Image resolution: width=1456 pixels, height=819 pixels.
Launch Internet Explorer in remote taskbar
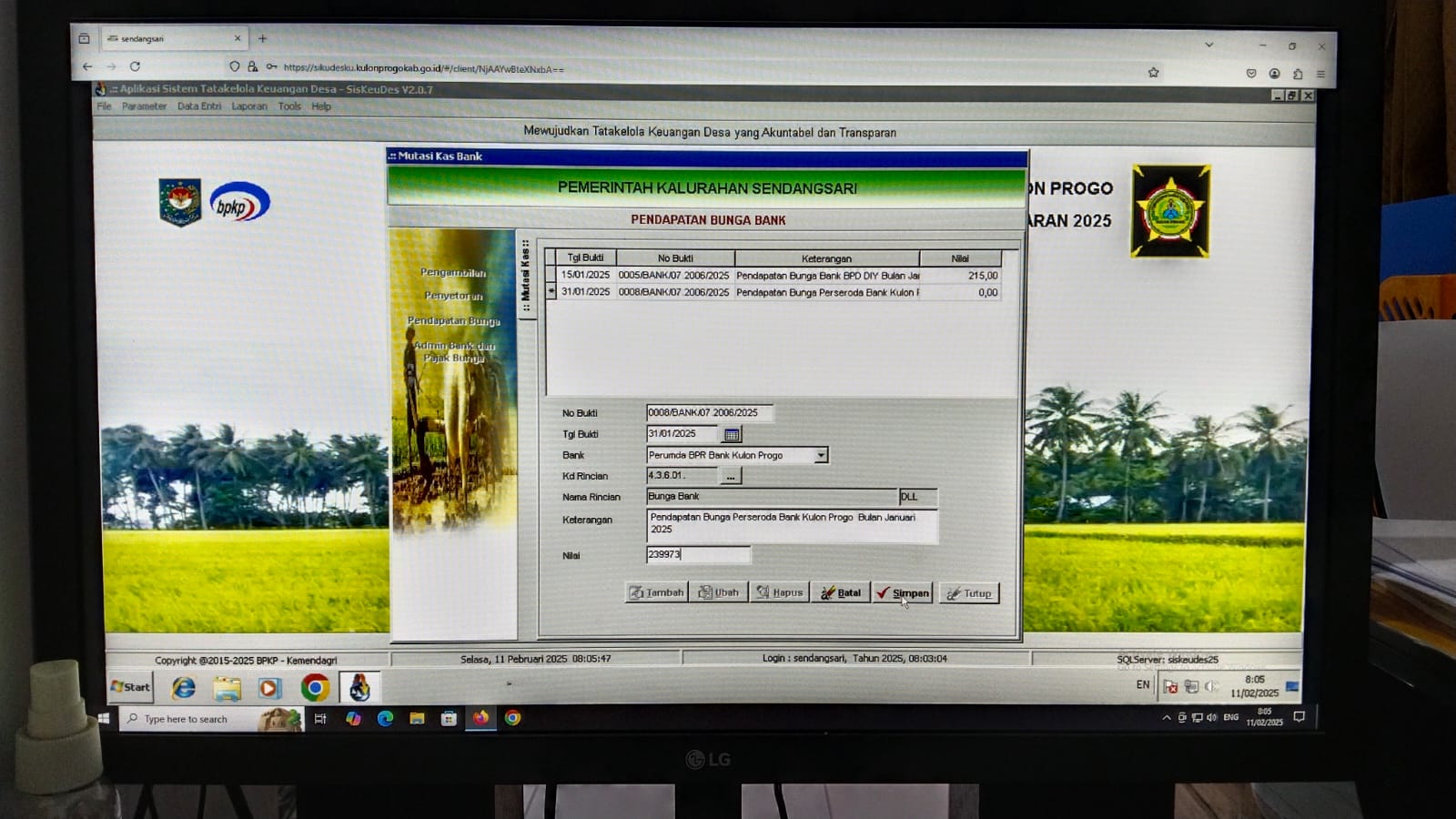pos(184,688)
